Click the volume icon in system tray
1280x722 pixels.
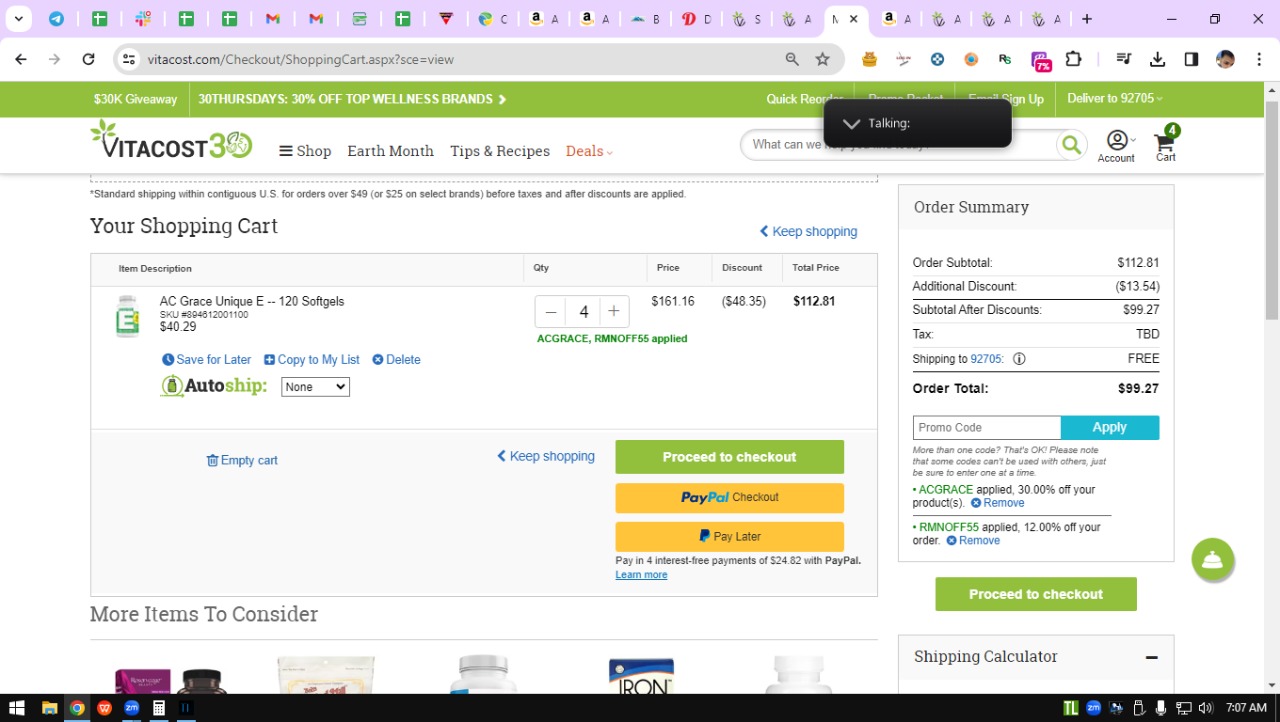tap(1205, 708)
